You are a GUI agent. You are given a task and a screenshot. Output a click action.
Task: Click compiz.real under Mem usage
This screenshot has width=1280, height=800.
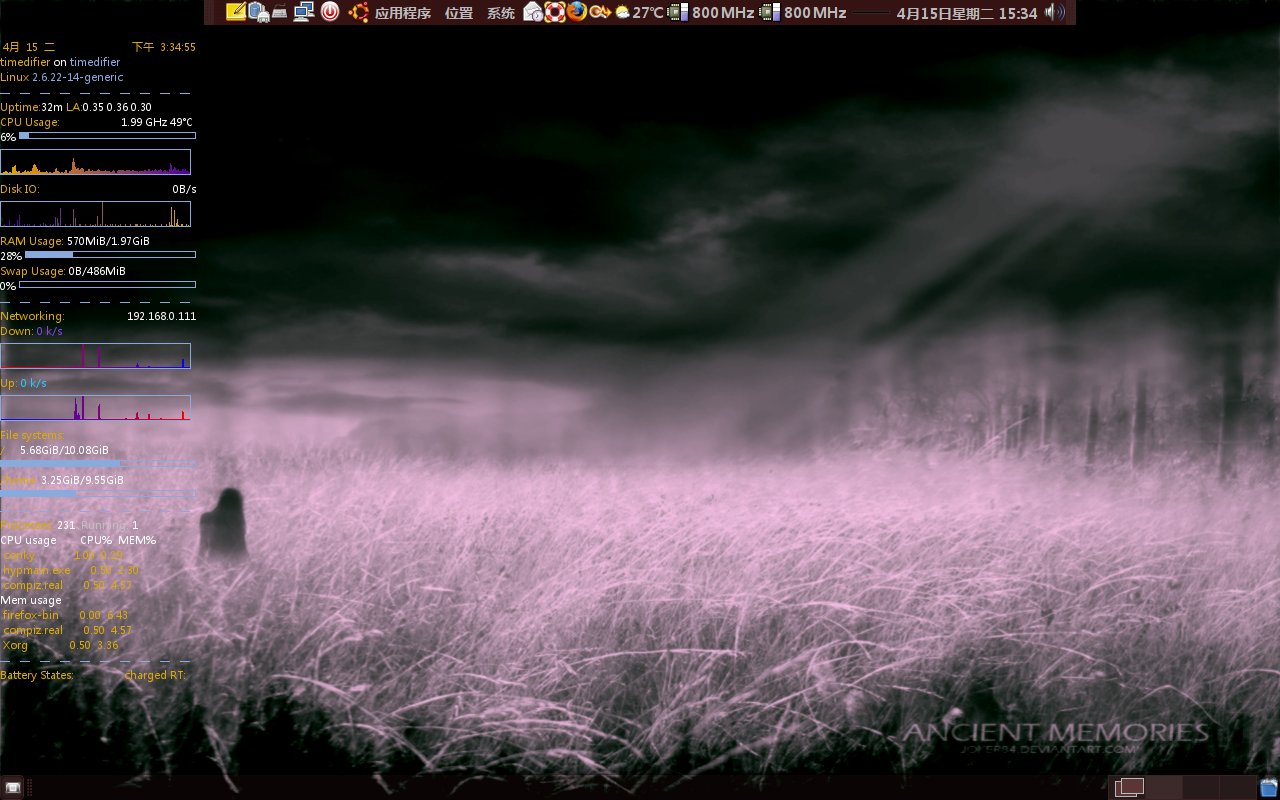coord(68,630)
